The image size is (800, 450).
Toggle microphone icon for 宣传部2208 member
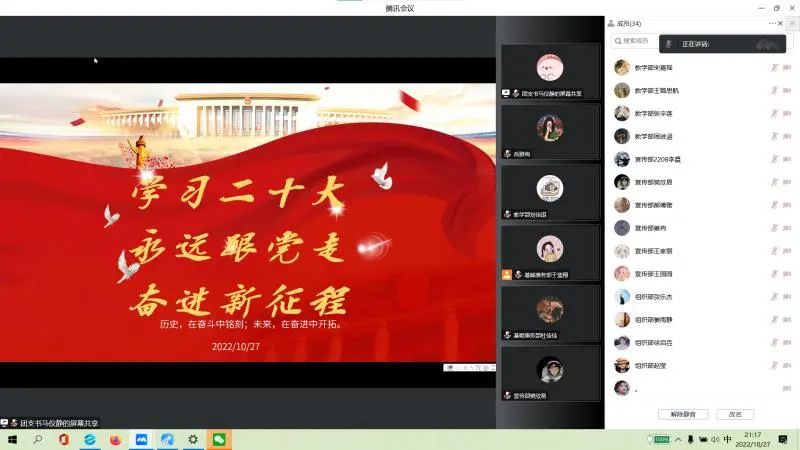(773, 159)
